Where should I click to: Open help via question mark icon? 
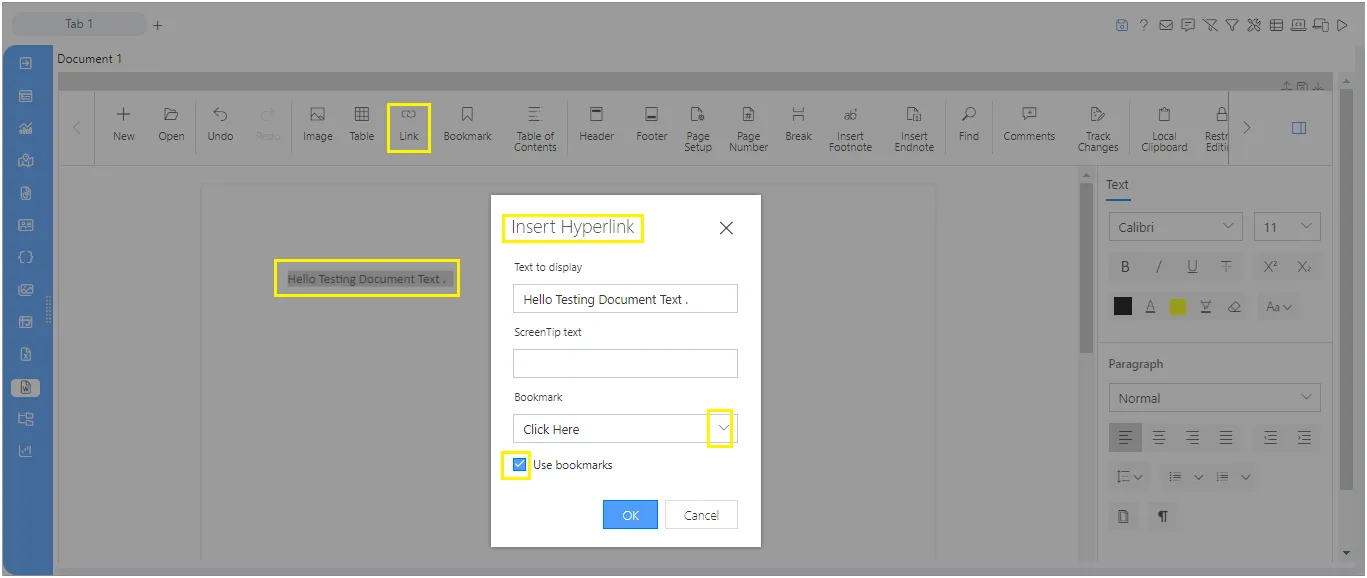1144,25
